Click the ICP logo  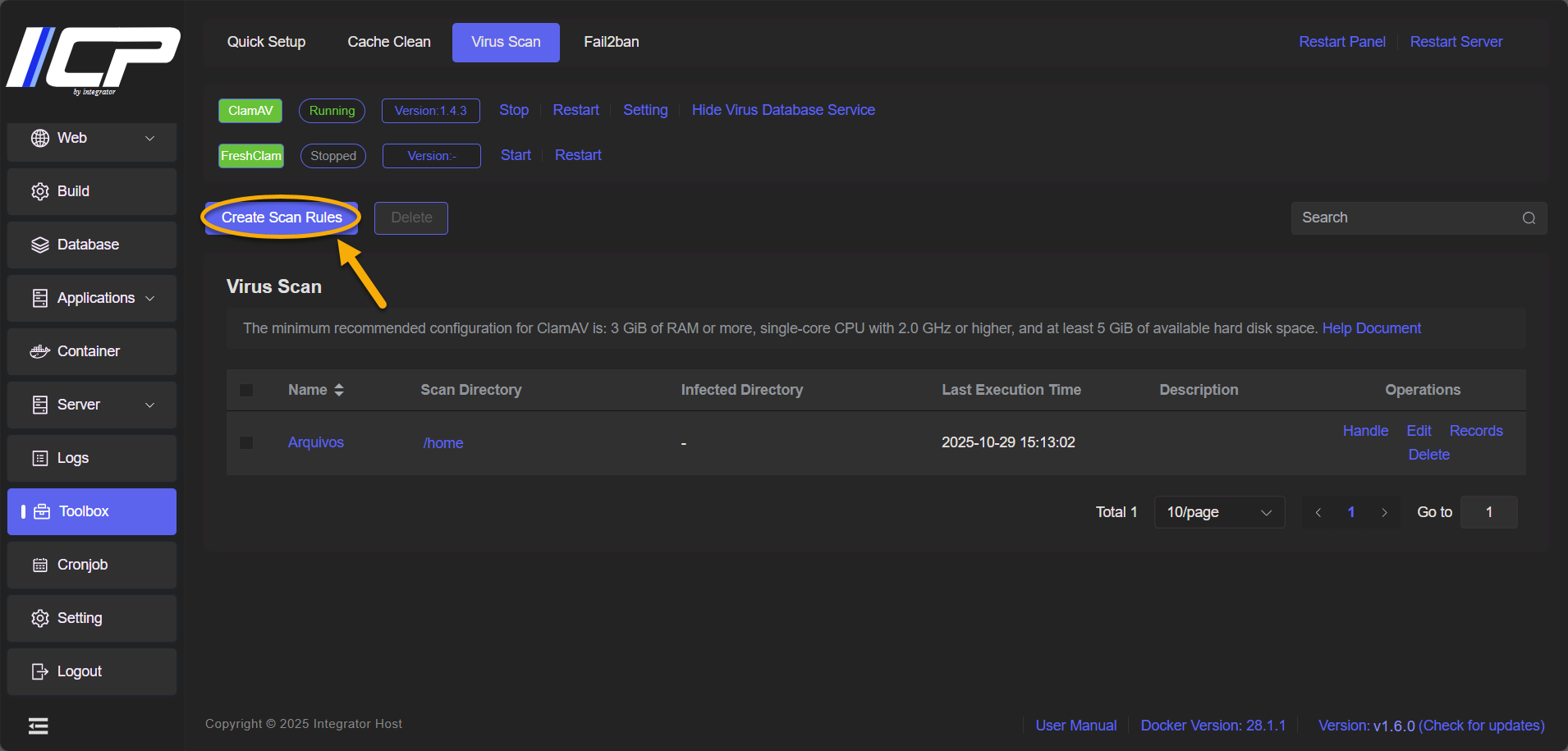(93, 60)
